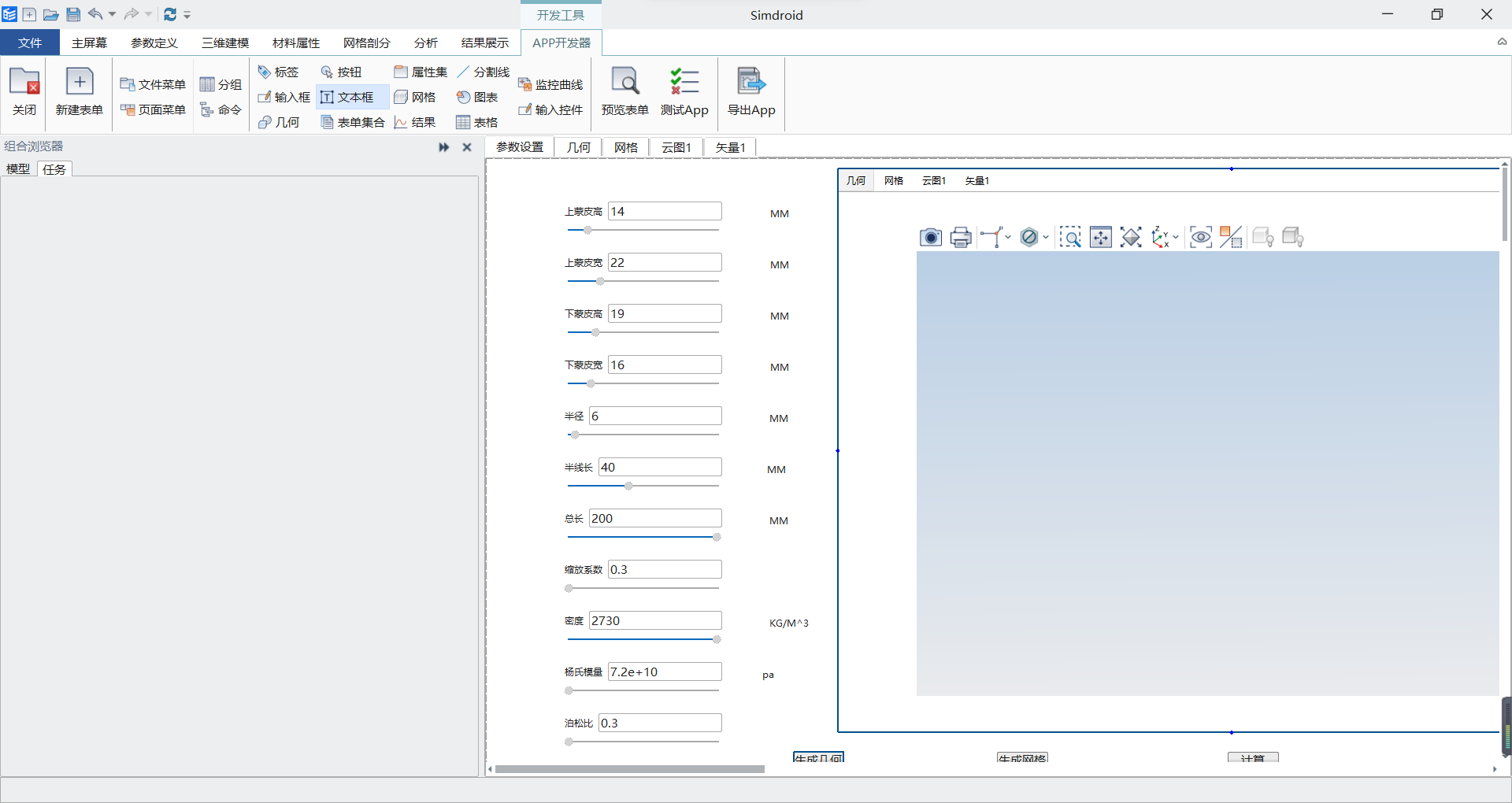Open the quick access toolbar customize dropdown
Viewport: 1512px width, 803px height.
pos(187,15)
